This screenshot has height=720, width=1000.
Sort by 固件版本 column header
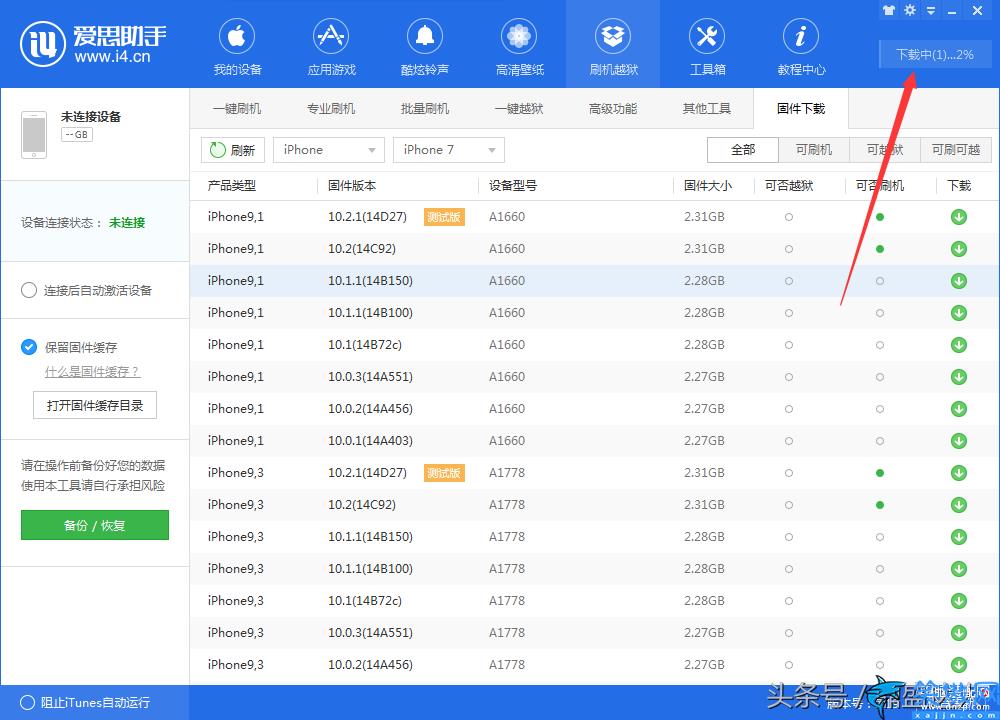click(352, 186)
